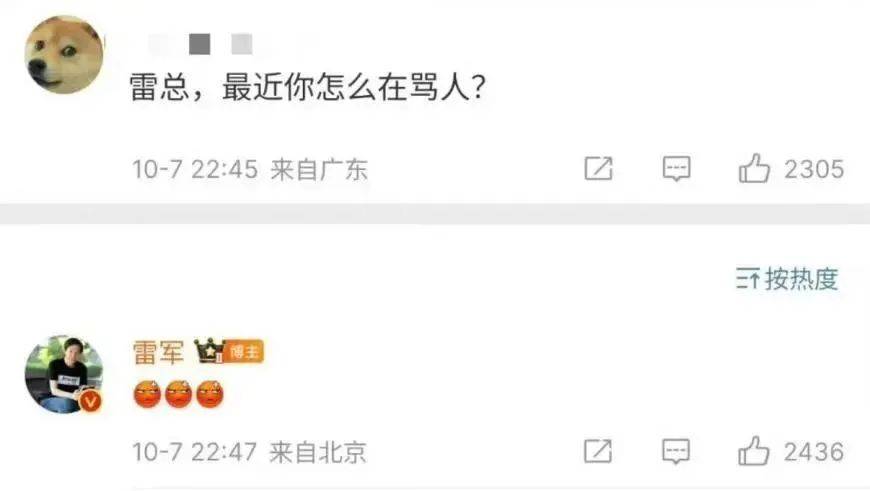Tap the orange V verified badge
Screen dimensions: 870x491
pos(91,401)
